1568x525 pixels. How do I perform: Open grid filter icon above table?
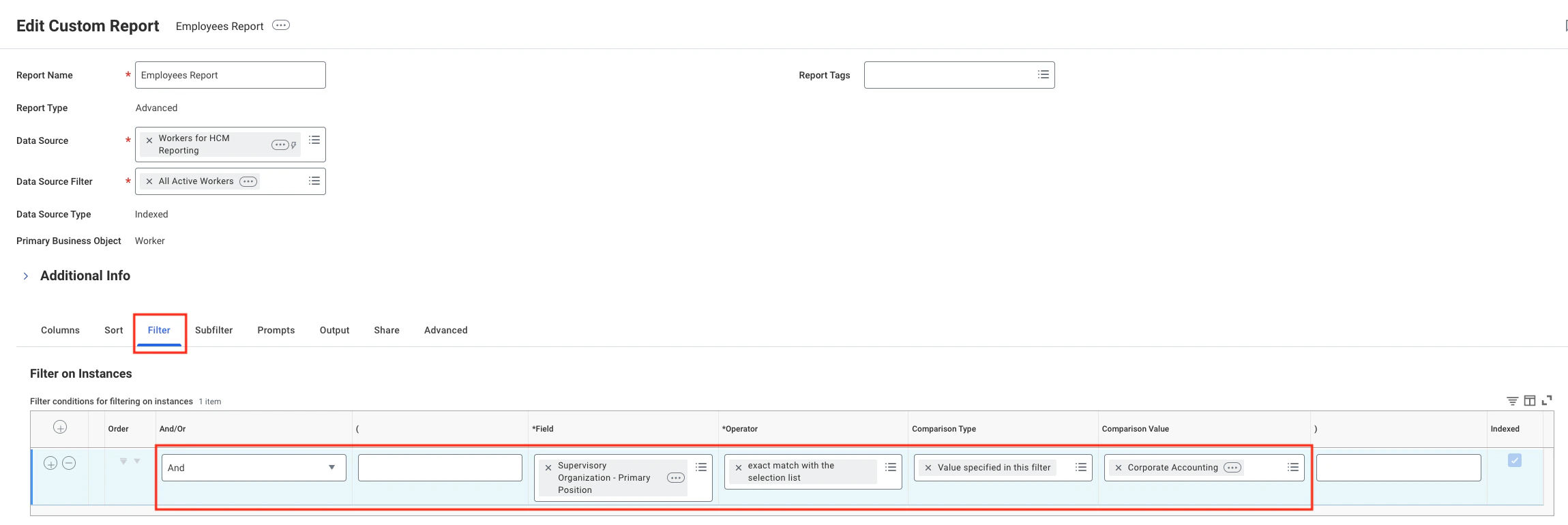coord(1513,400)
